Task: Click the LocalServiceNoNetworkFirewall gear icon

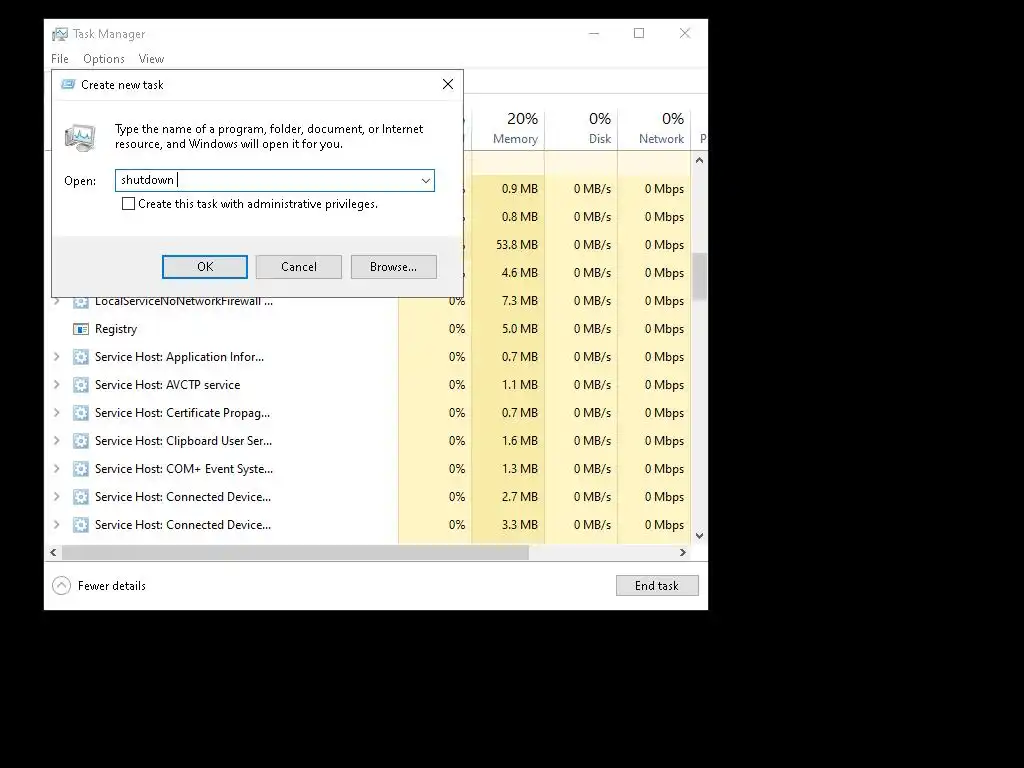Action: coord(80,303)
